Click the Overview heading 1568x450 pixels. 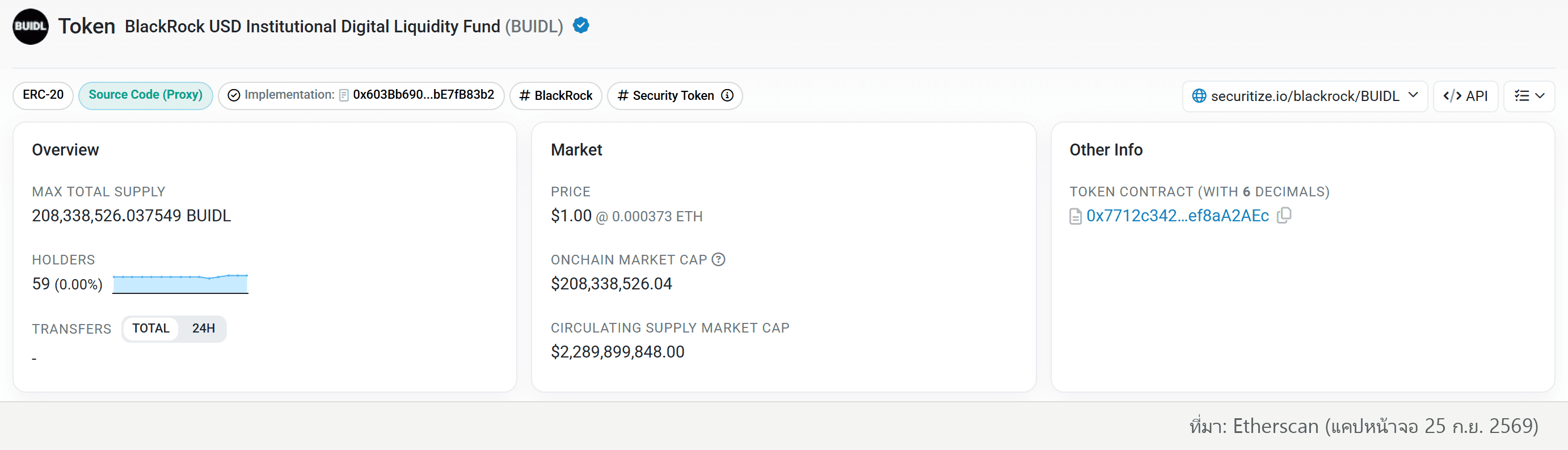point(65,150)
